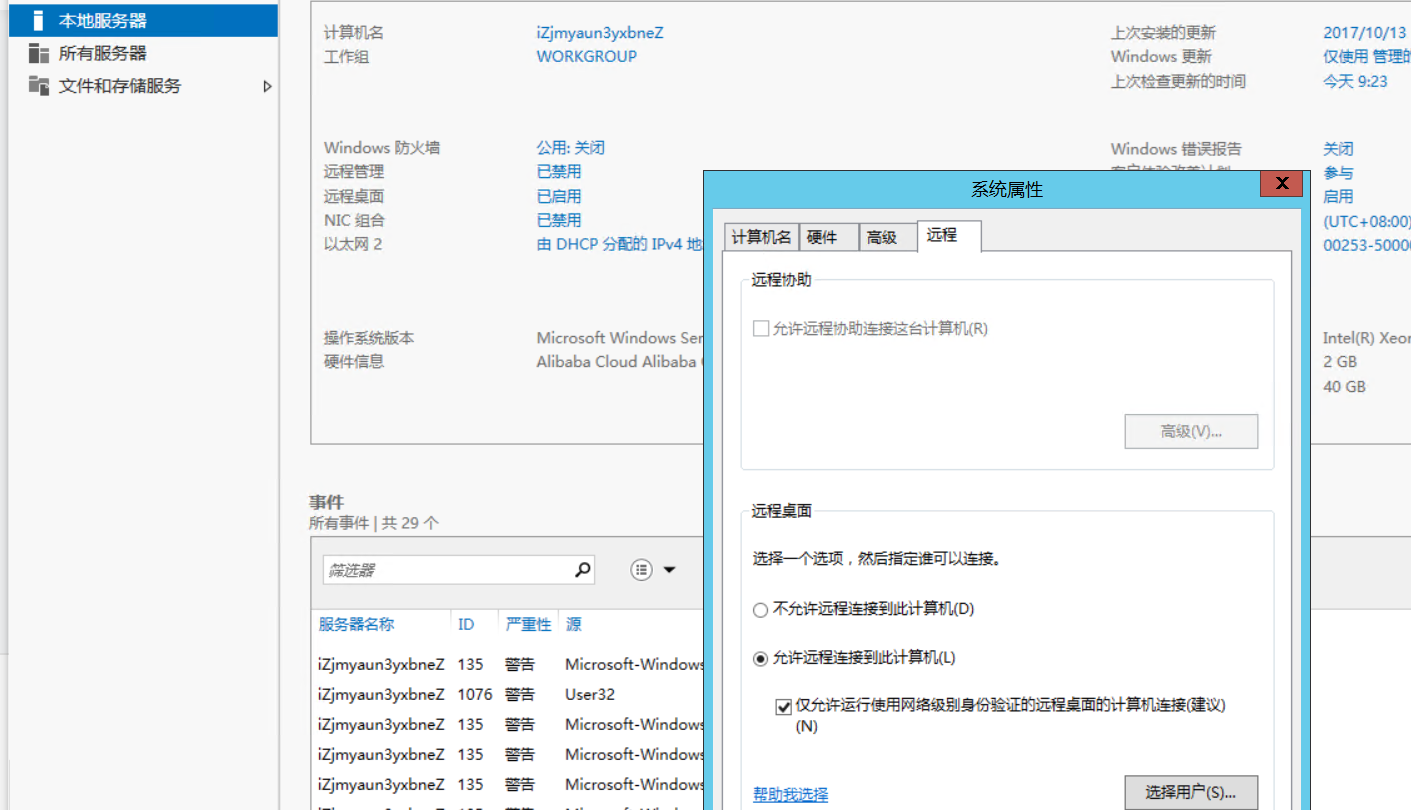Switch to 计算机名 tab in 系统属性
This screenshot has height=810, width=1411.
click(761, 237)
